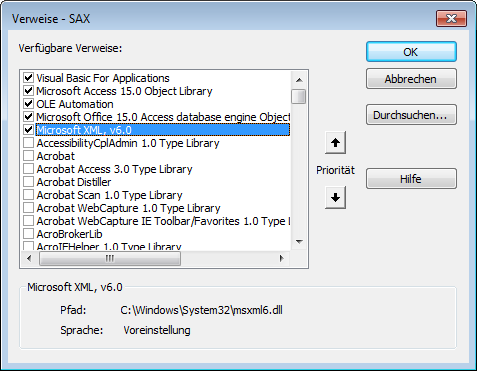Screen dimensions: 477x371
Task: Select the Visual Basic For Applications row text
Action: coord(103,78)
